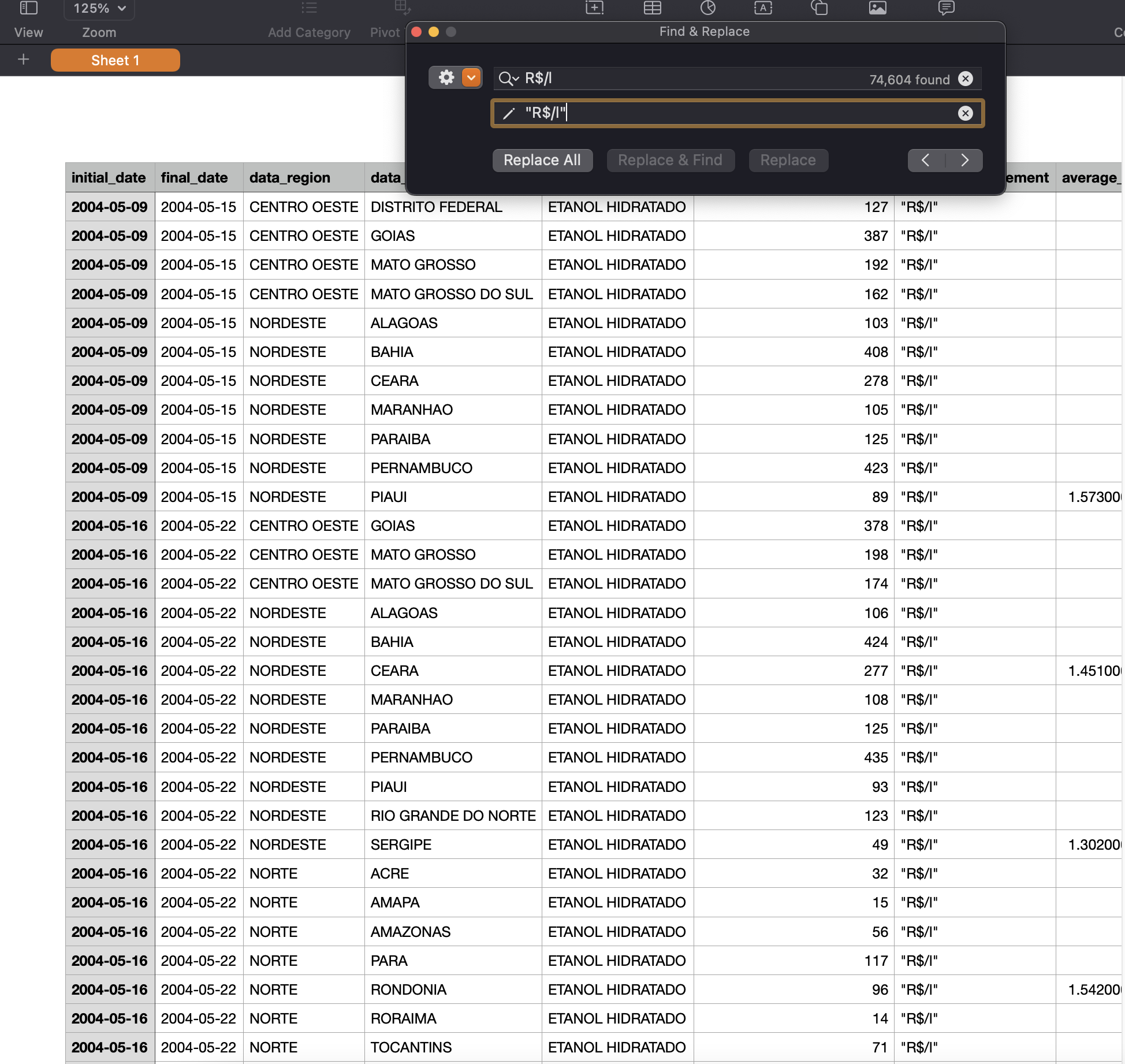The width and height of the screenshot is (1125, 1064).
Task: Open the search settings gear in Find & Replace
Action: (446, 77)
